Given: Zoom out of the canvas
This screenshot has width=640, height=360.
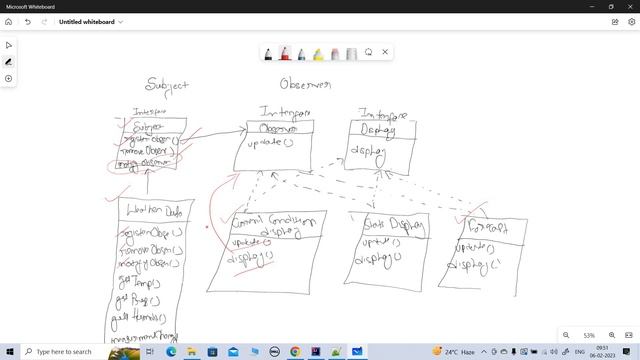Looking at the screenshot, I should click(566, 335).
